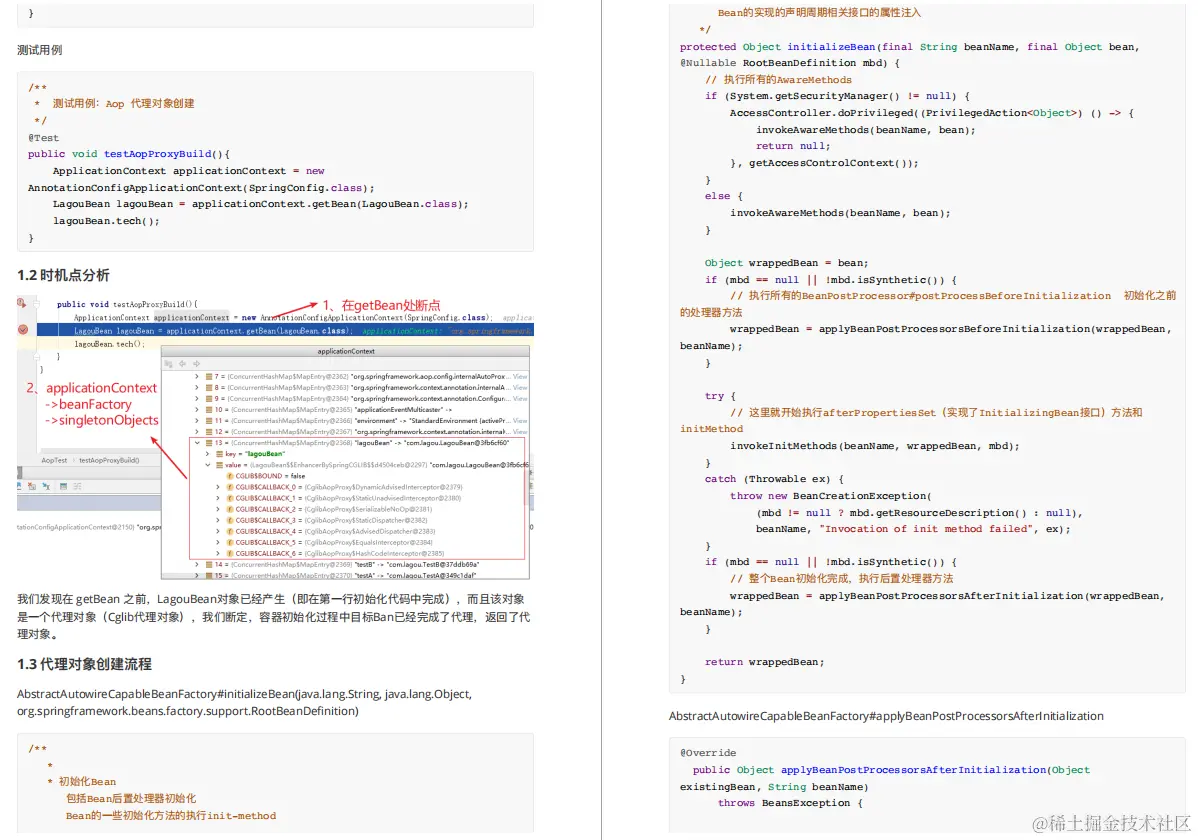This screenshot has width=1198, height=840.
Task: Expand entry 10 applicationEventMulticaster
Action: [x=197, y=410]
